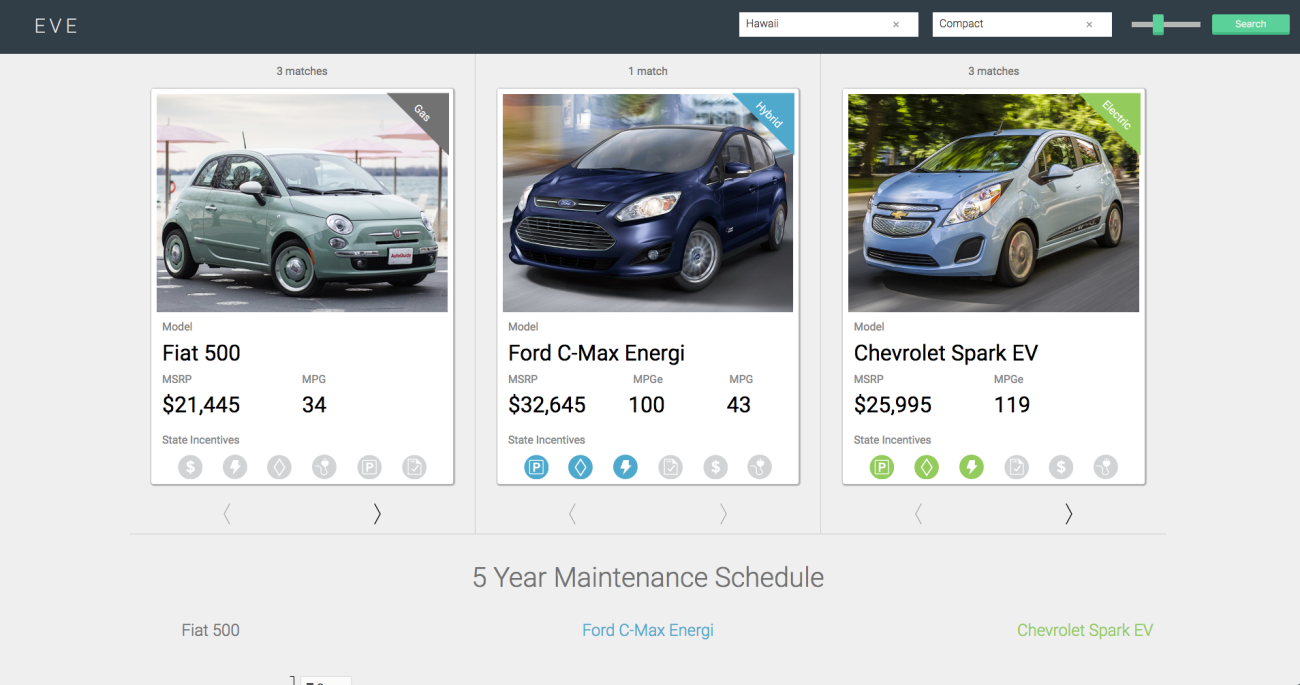Click the gray dollar icon on Ford C-Max Energi
This screenshot has height=685, width=1300.
(x=715, y=467)
